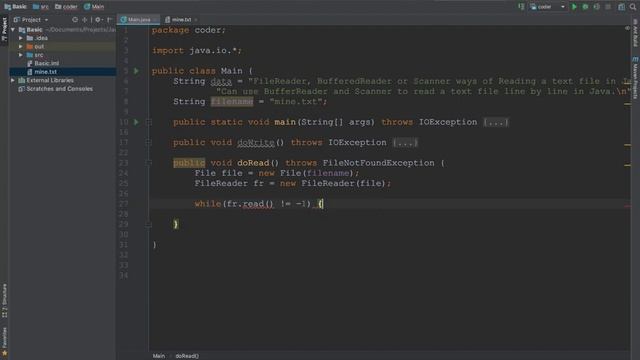Click line number 27 in the gutter
The height and width of the screenshot is (360, 640).
point(124,204)
